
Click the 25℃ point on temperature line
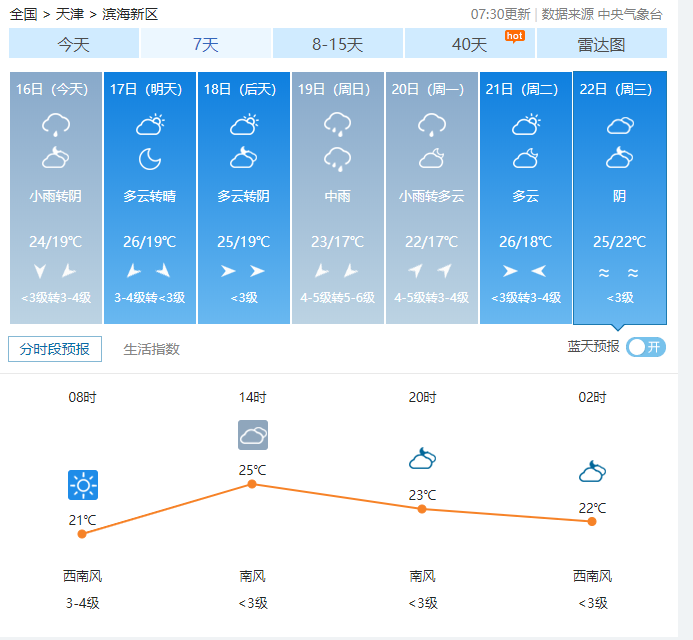252,484
